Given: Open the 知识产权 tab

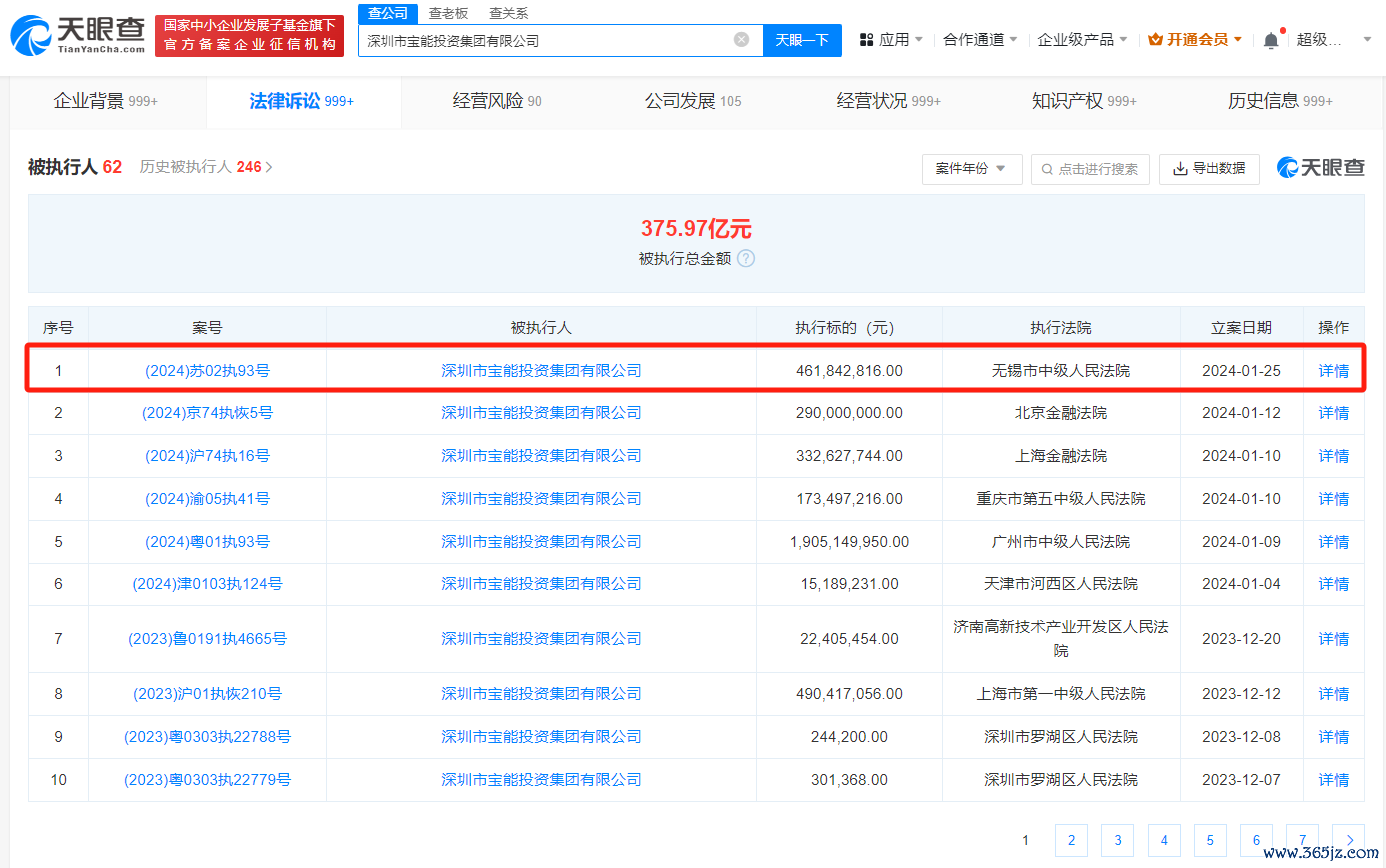Looking at the screenshot, I should (x=1084, y=101).
